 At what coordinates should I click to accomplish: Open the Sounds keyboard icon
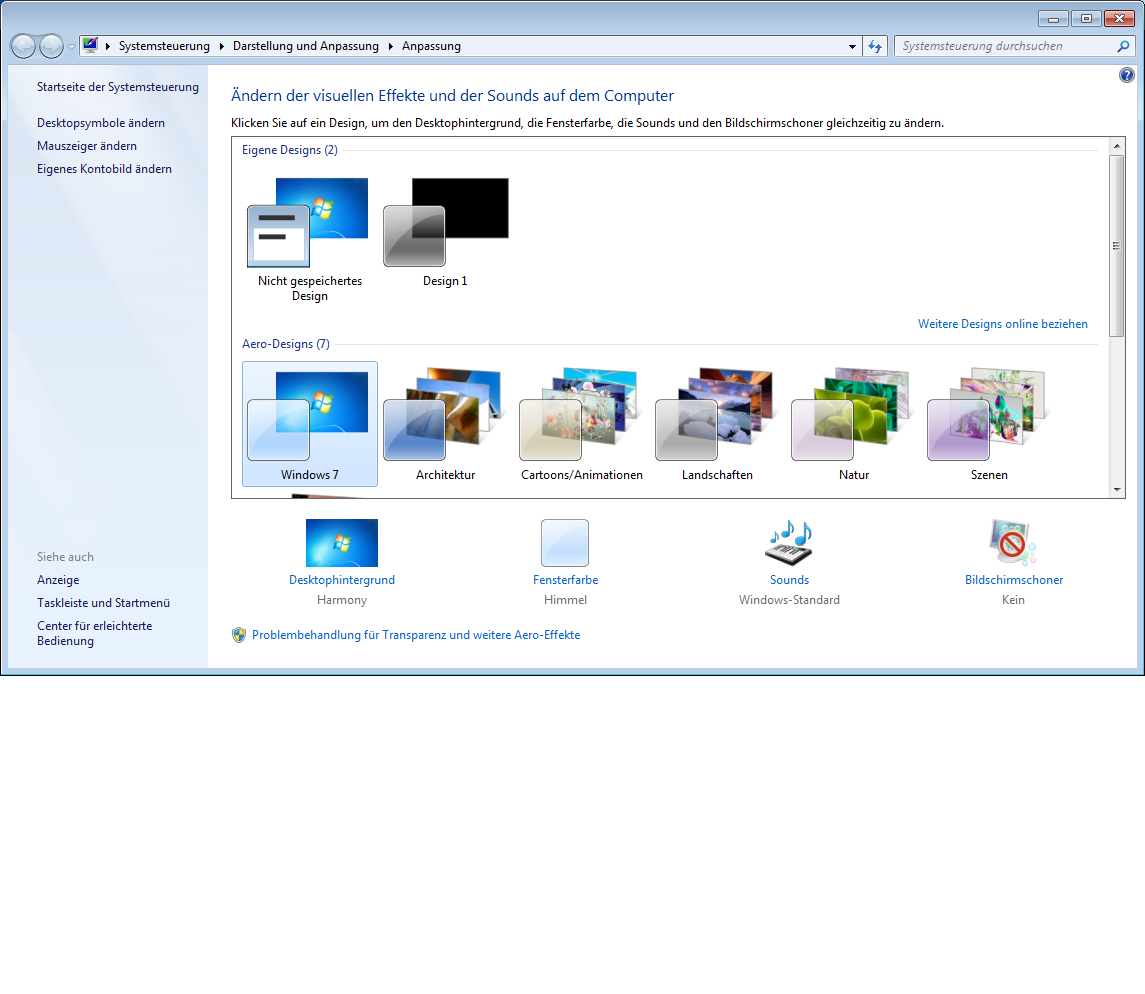[789, 543]
